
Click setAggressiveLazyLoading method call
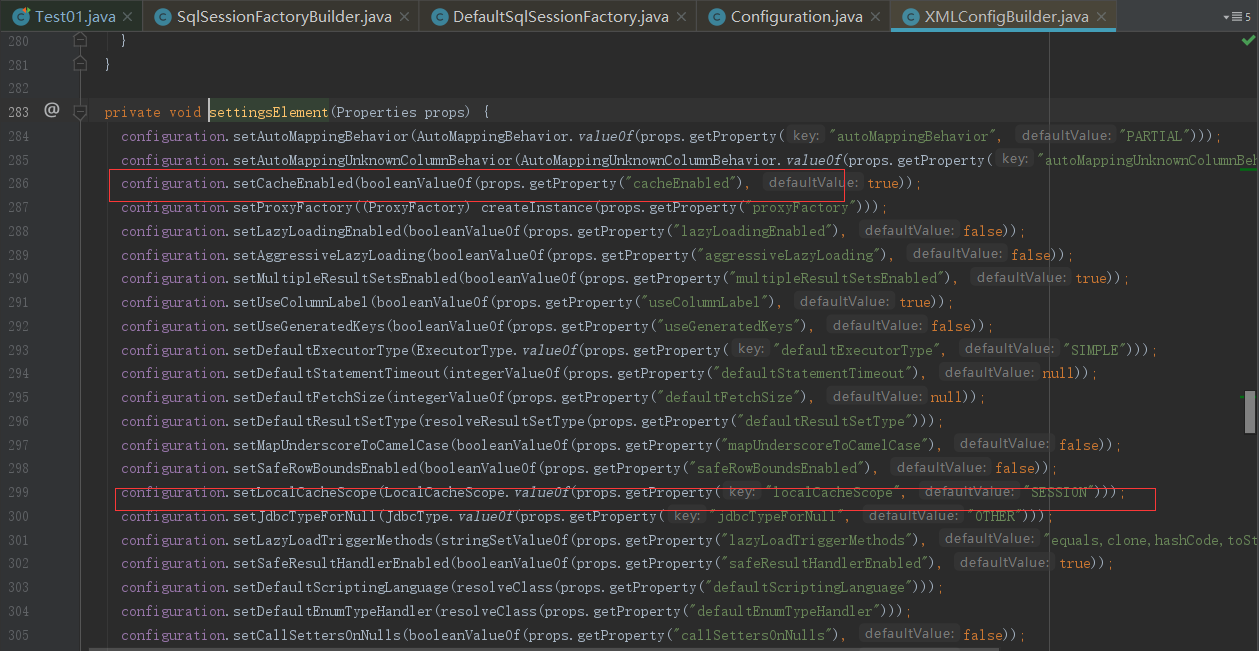[329, 255]
